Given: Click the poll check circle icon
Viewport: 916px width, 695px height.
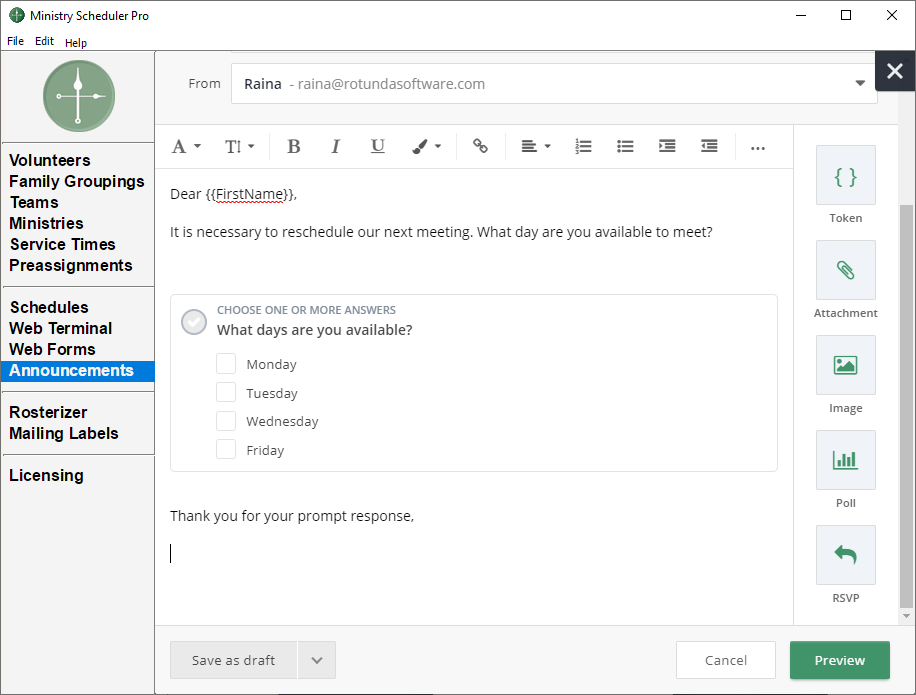Looking at the screenshot, I should pos(194,321).
